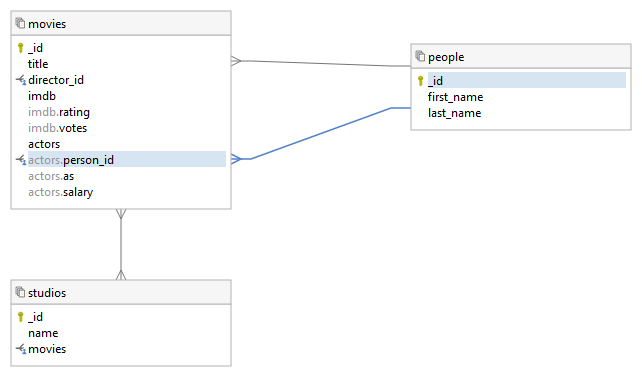Select the imdb.rating field

tap(59, 112)
